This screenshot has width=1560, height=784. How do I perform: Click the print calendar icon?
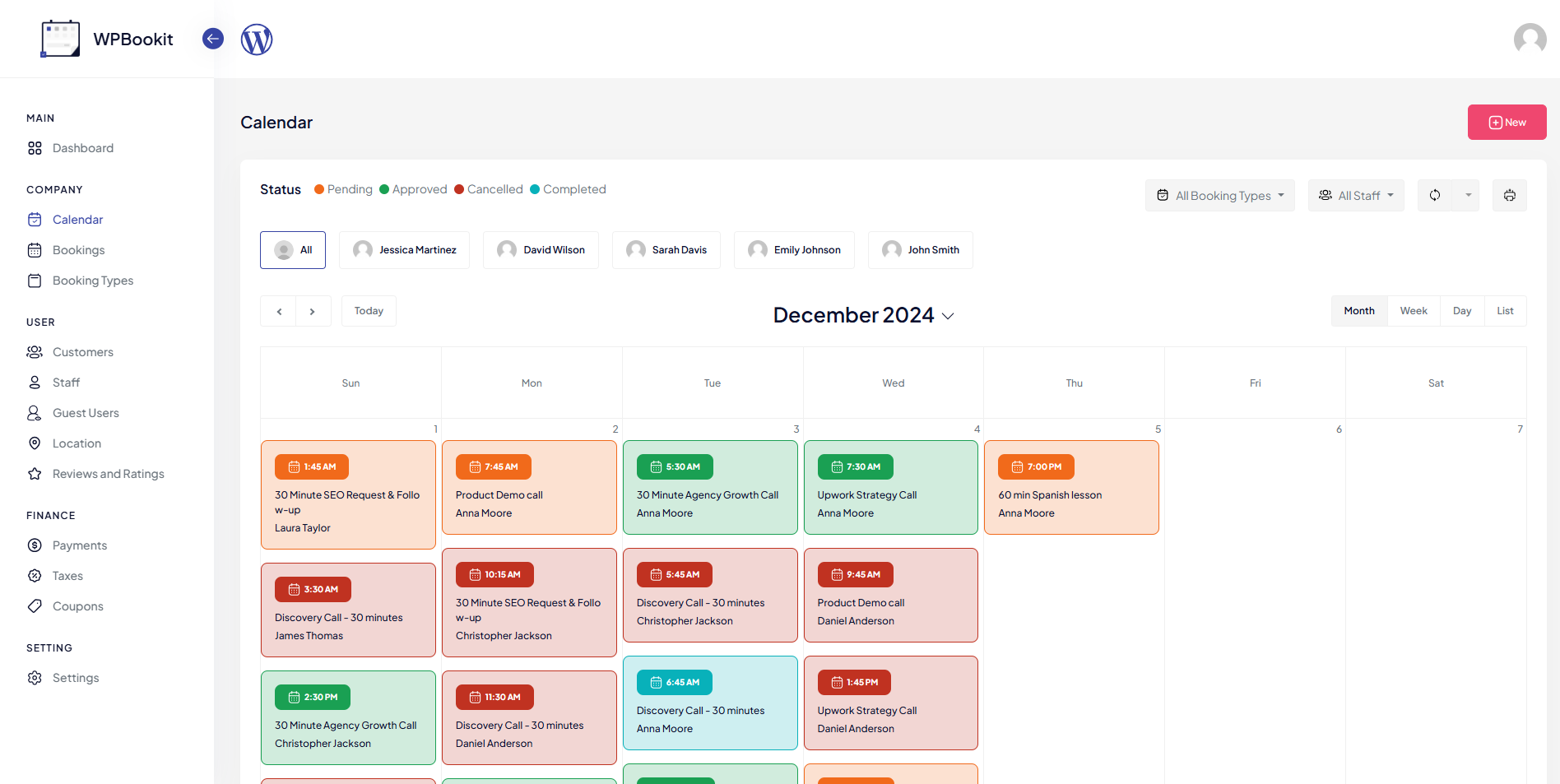[x=1509, y=196]
